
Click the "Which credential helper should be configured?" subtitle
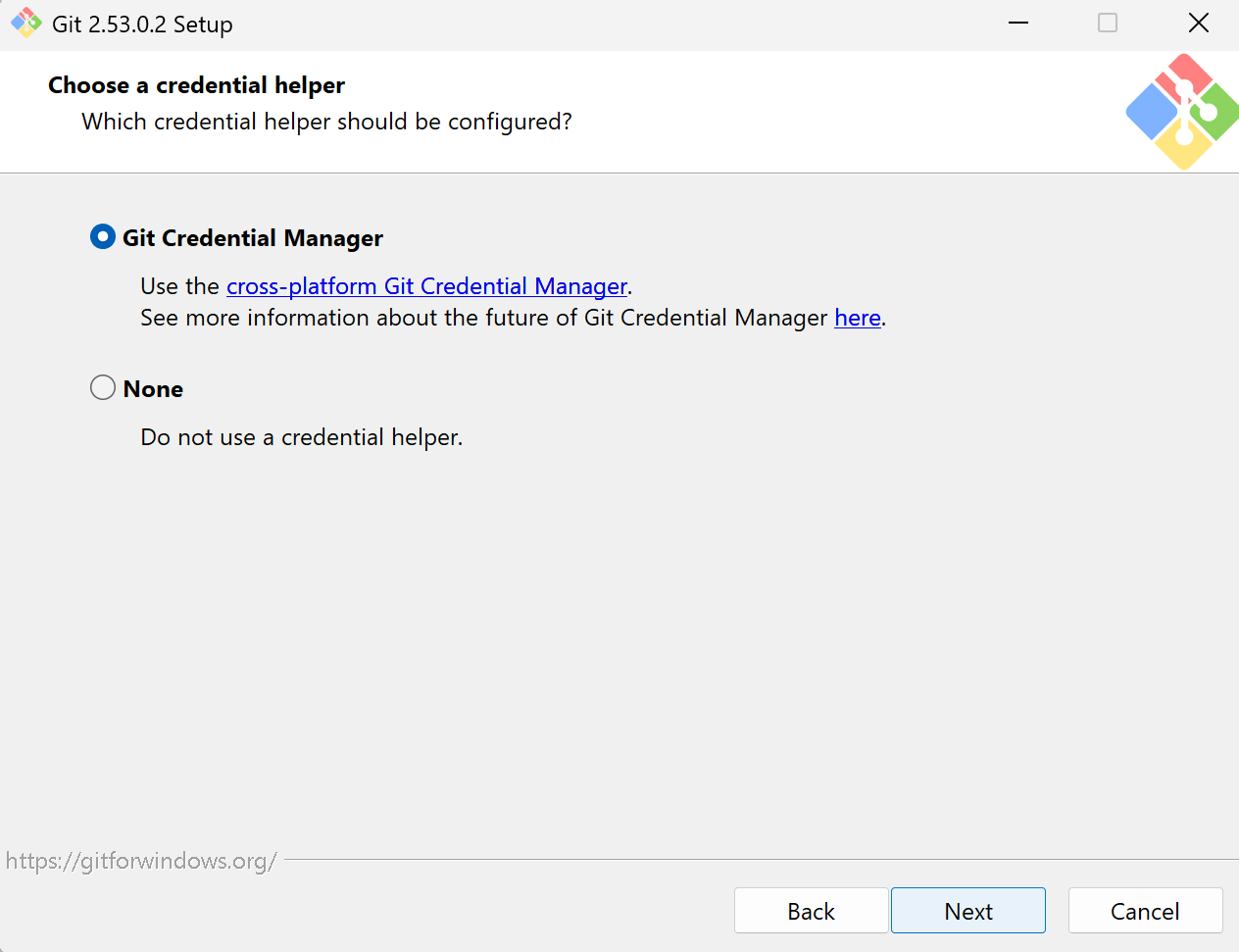point(326,122)
